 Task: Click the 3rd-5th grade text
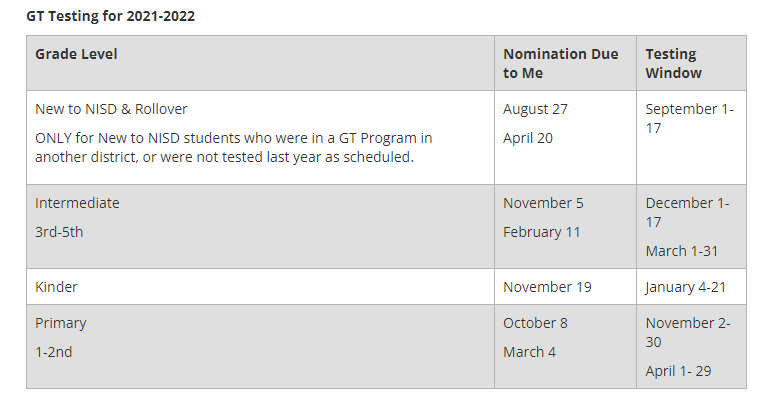coord(59,232)
